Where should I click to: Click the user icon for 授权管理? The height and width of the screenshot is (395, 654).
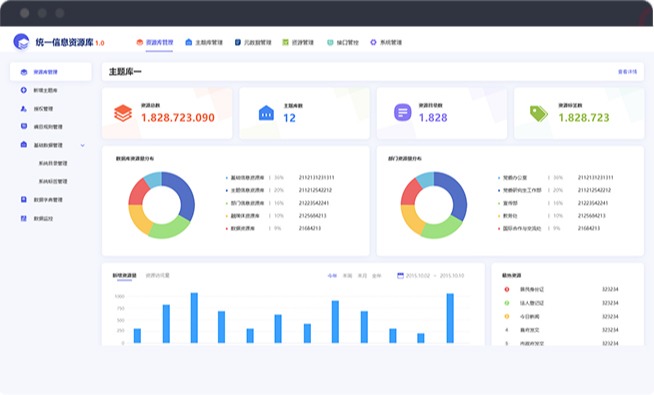coord(23,108)
